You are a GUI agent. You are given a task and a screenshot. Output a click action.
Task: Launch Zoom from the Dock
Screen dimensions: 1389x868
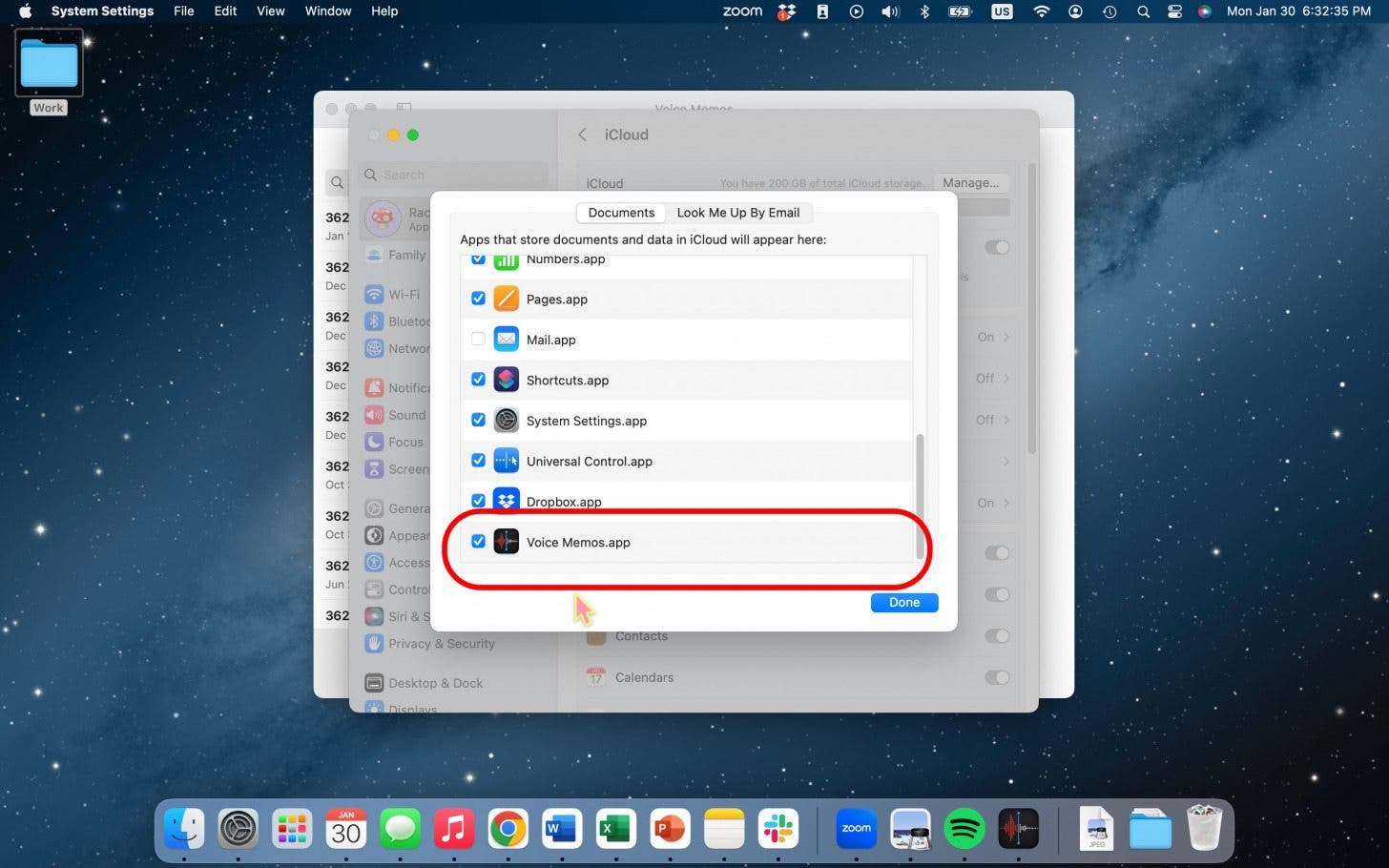[x=856, y=829]
